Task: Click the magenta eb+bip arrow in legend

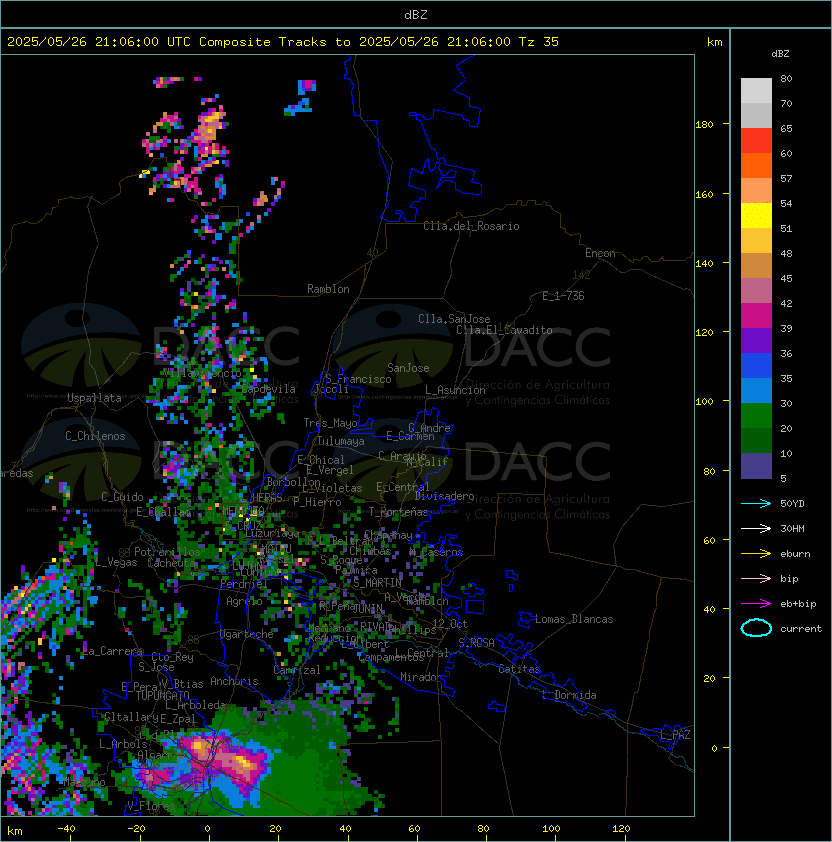Action: pos(756,604)
